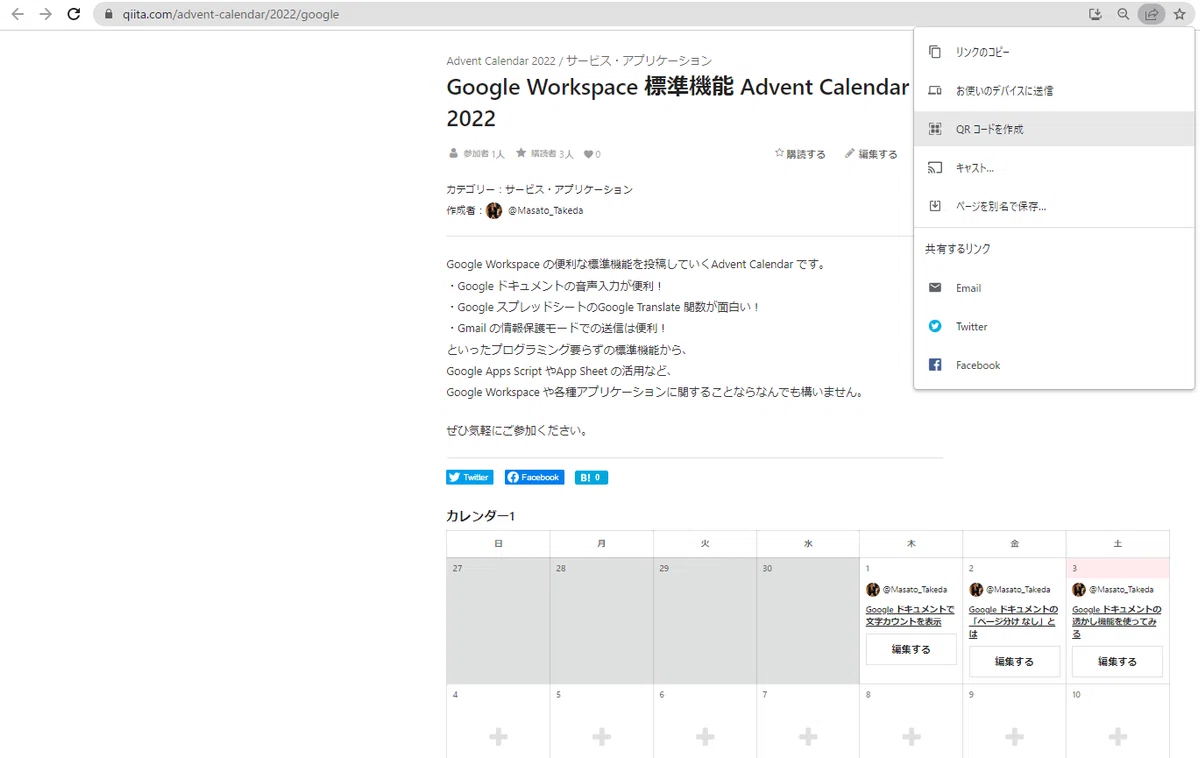Click the lock icon in the address bar
The height and width of the screenshot is (758, 1200).
click(x=110, y=15)
